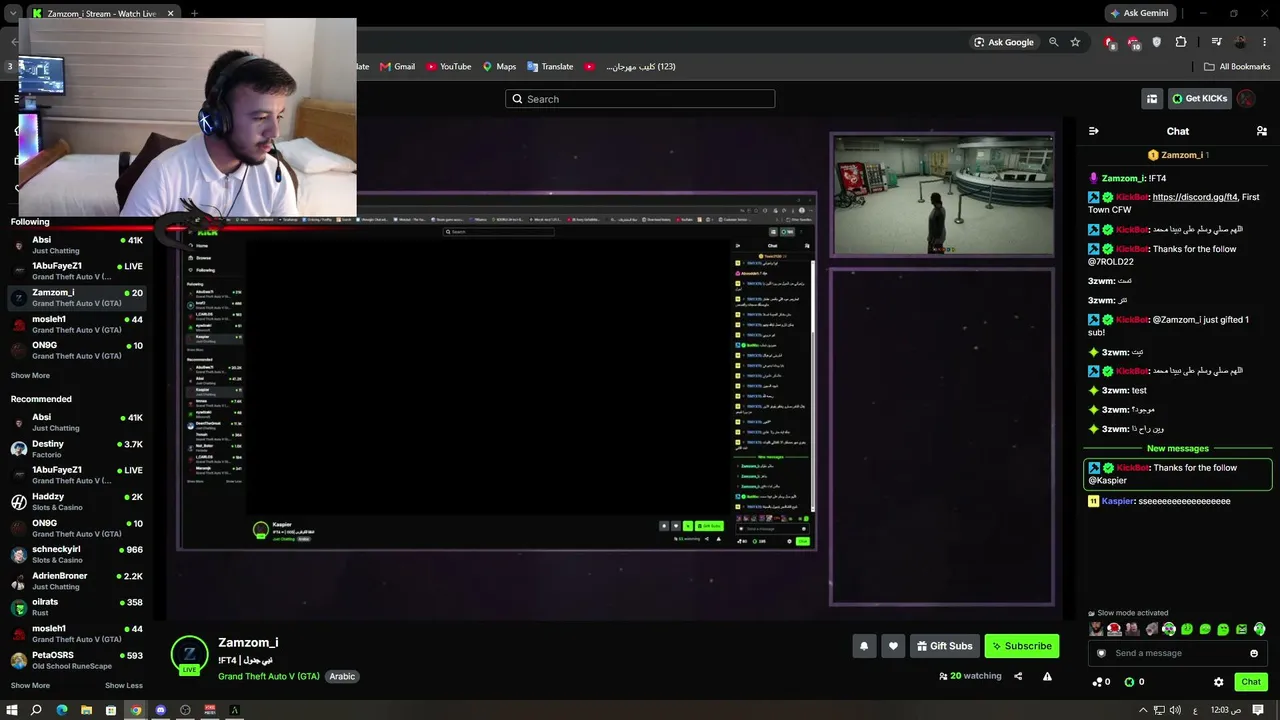
Task: Open the discord.gg/ft4 link in chat
Action: 1195,197
